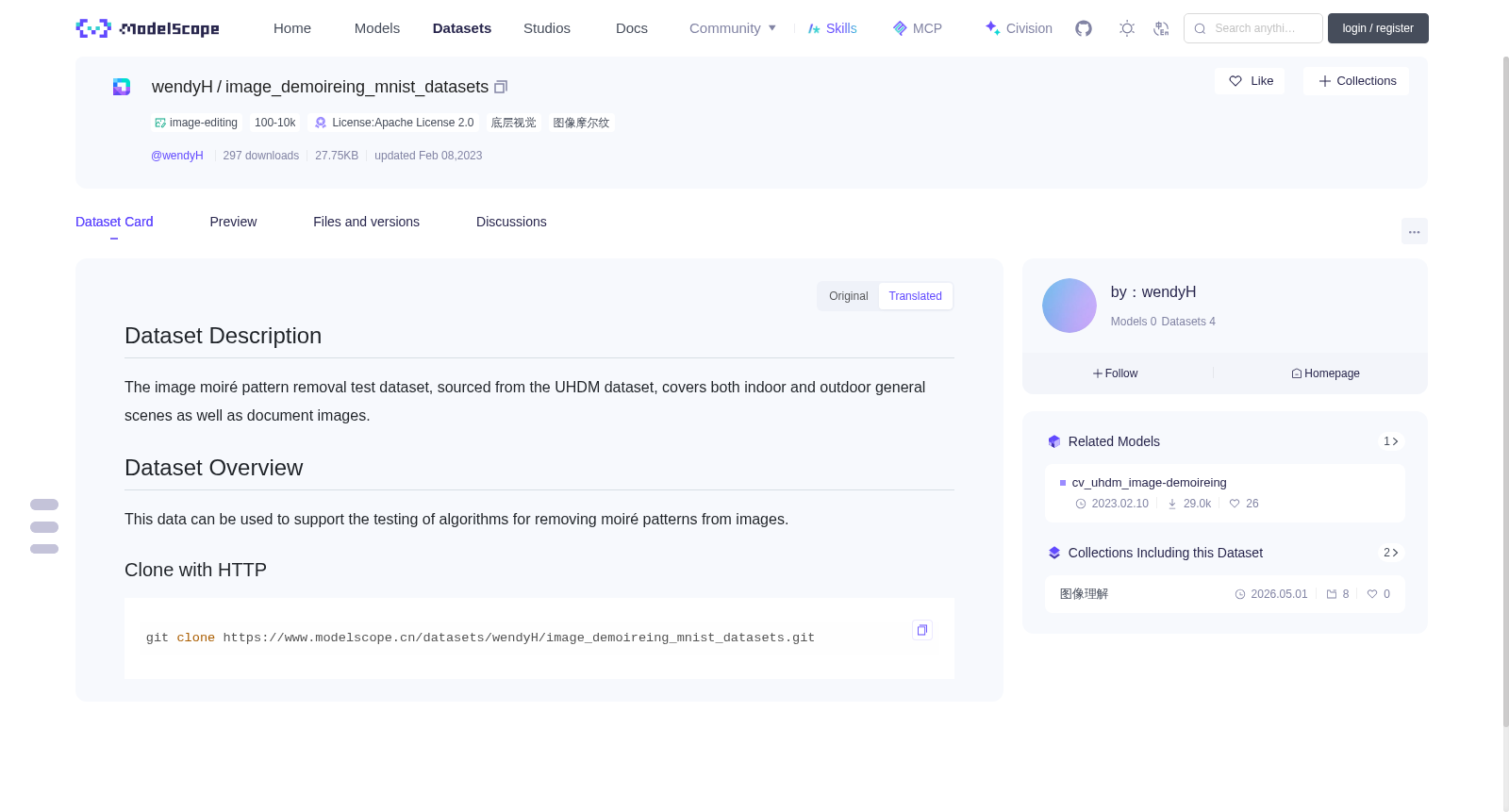
Task: Open the 图像理解 collection
Action: point(1085,594)
